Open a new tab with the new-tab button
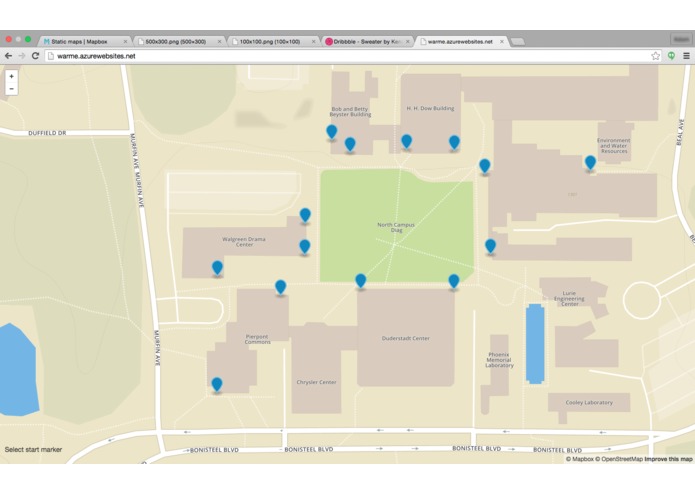 518,42
